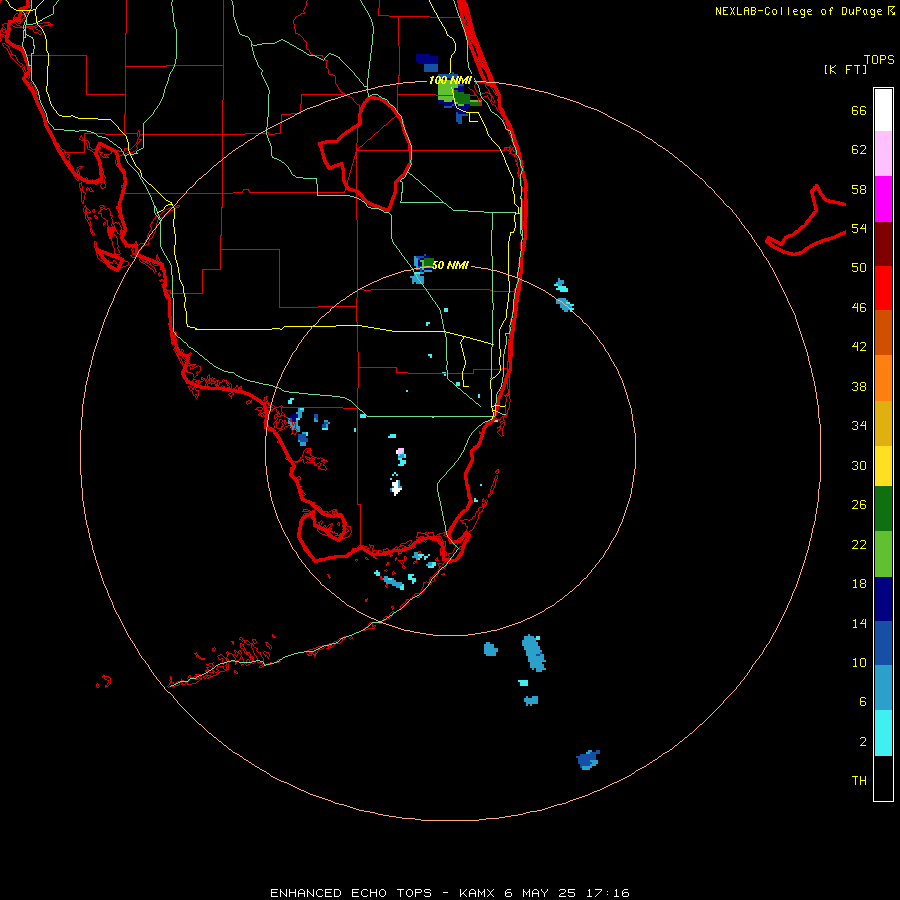The width and height of the screenshot is (900, 900).
Task: Click the '100 NMI' range ring label
Action: [x=450, y=80]
